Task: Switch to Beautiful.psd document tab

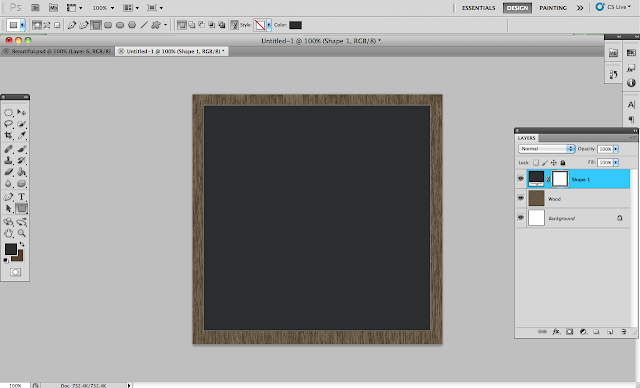Action: click(58, 51)
